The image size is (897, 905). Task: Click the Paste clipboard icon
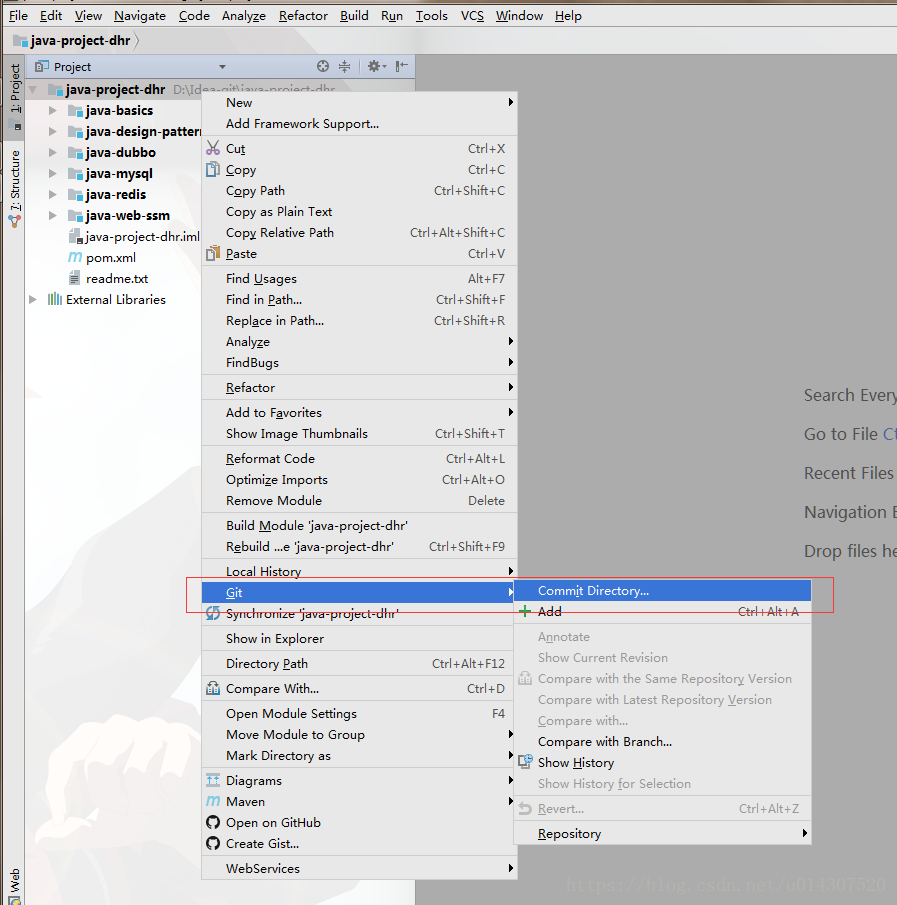(x=213, y=253)
